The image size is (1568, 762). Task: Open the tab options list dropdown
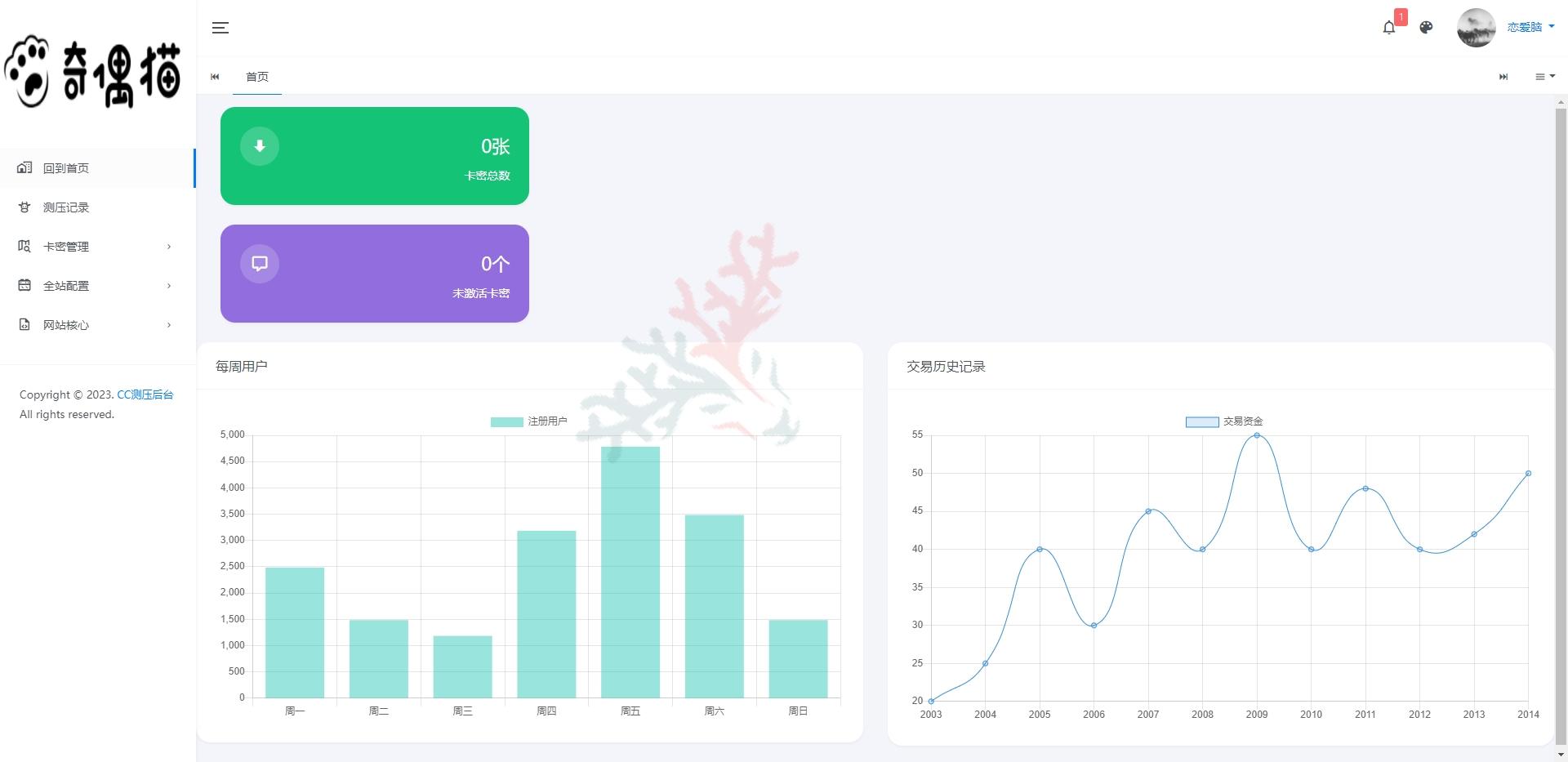pyautogui.click(x=1545, y=77)
